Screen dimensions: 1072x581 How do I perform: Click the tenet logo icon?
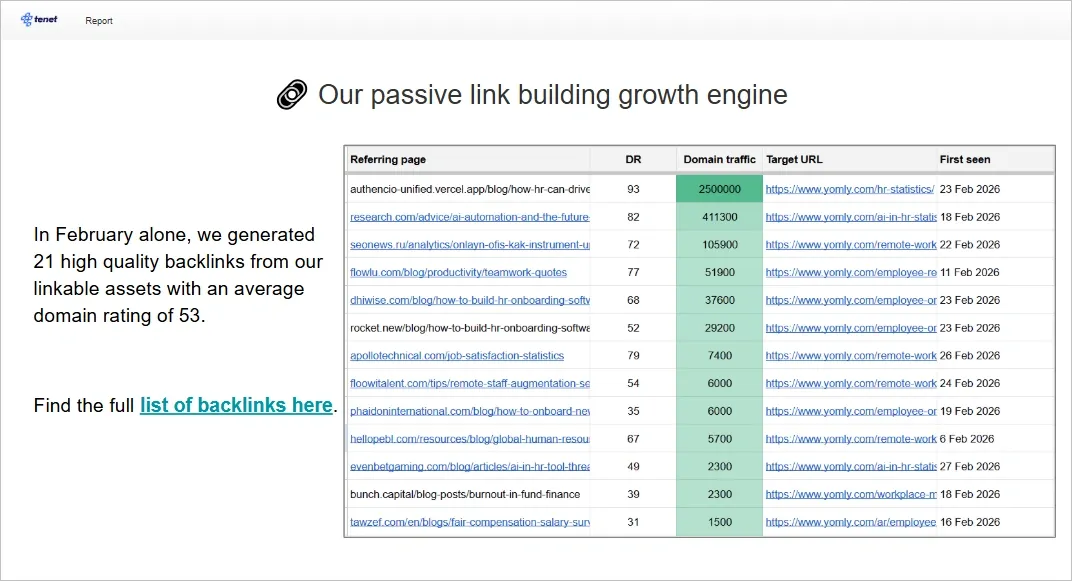click(x=39, y=20)
